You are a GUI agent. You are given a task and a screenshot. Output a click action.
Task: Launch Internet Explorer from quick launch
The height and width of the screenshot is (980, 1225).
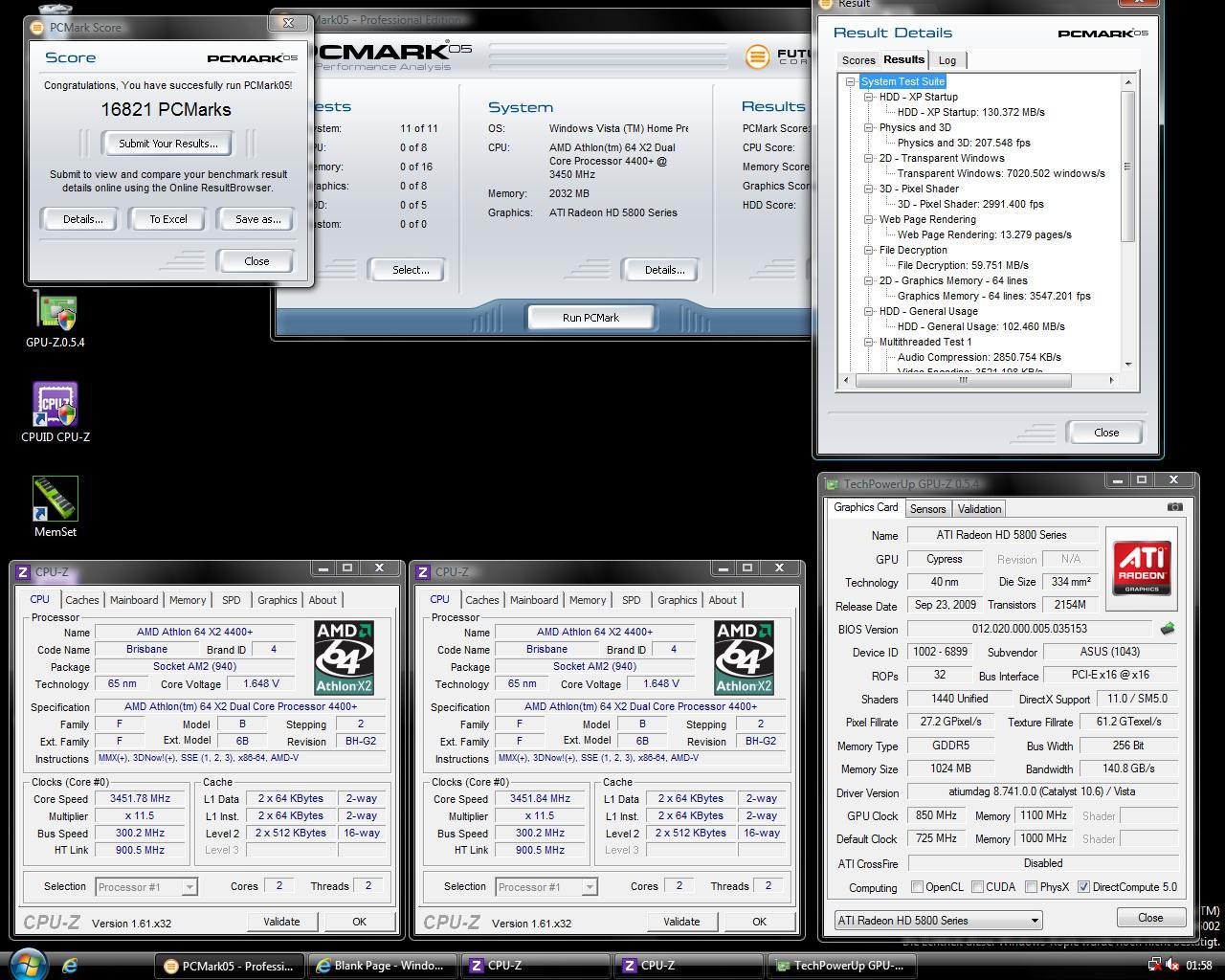pyautogui.click(x=70, y=966)
